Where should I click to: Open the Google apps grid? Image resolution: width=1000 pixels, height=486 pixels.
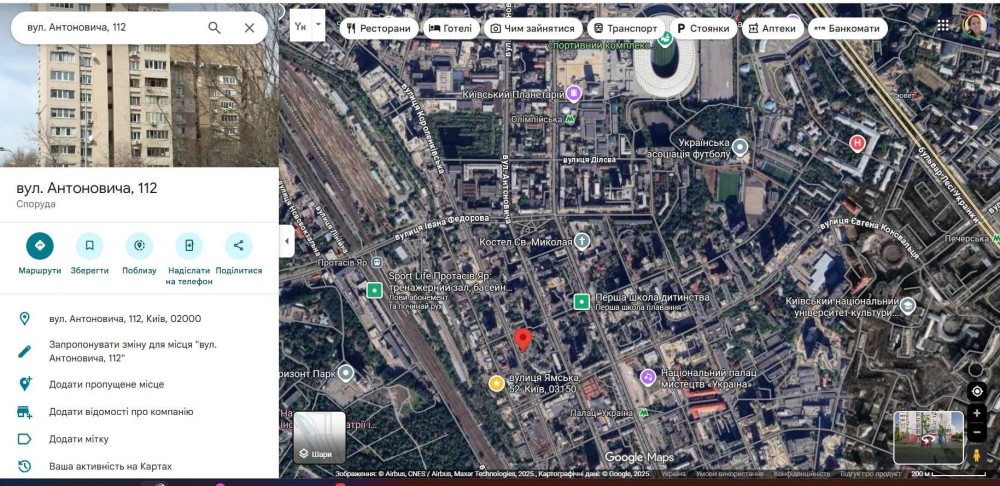(943, 25)
